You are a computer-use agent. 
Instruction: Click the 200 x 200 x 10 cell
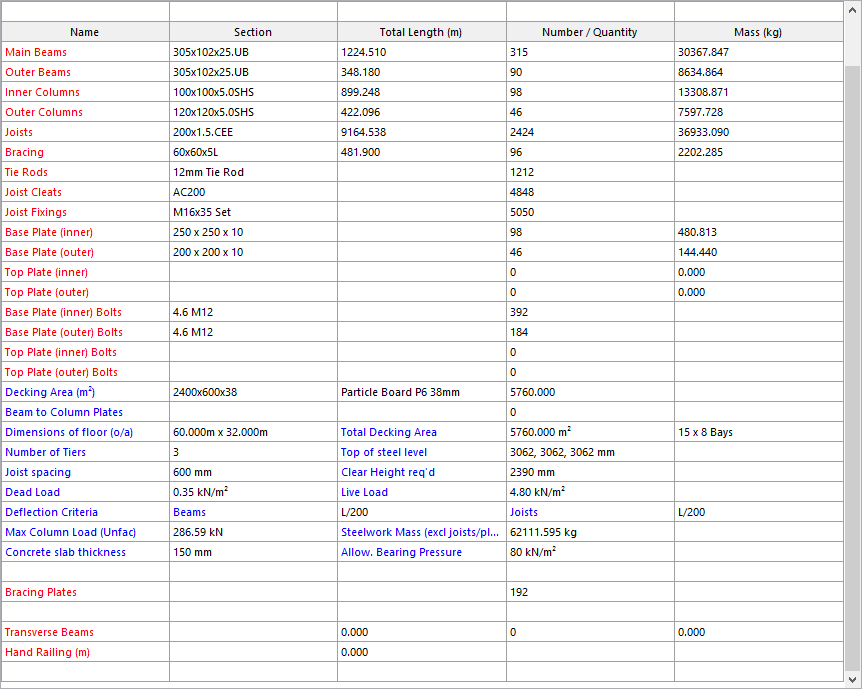(253, 252)
